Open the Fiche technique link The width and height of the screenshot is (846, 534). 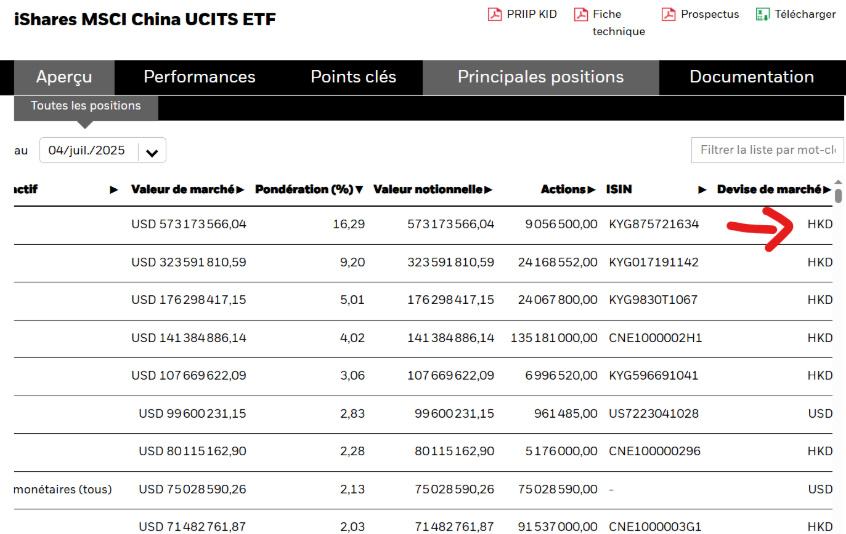tap(619, 23)
